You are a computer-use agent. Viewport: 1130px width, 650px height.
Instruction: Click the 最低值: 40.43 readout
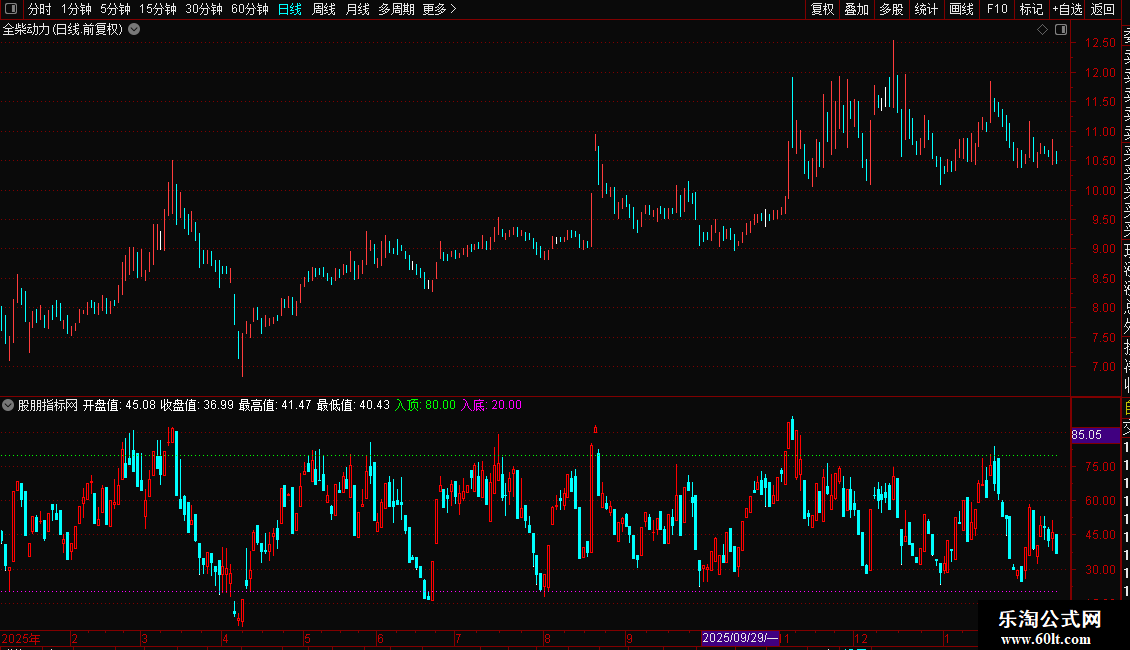pyautogui.click(x=353, y=405)
